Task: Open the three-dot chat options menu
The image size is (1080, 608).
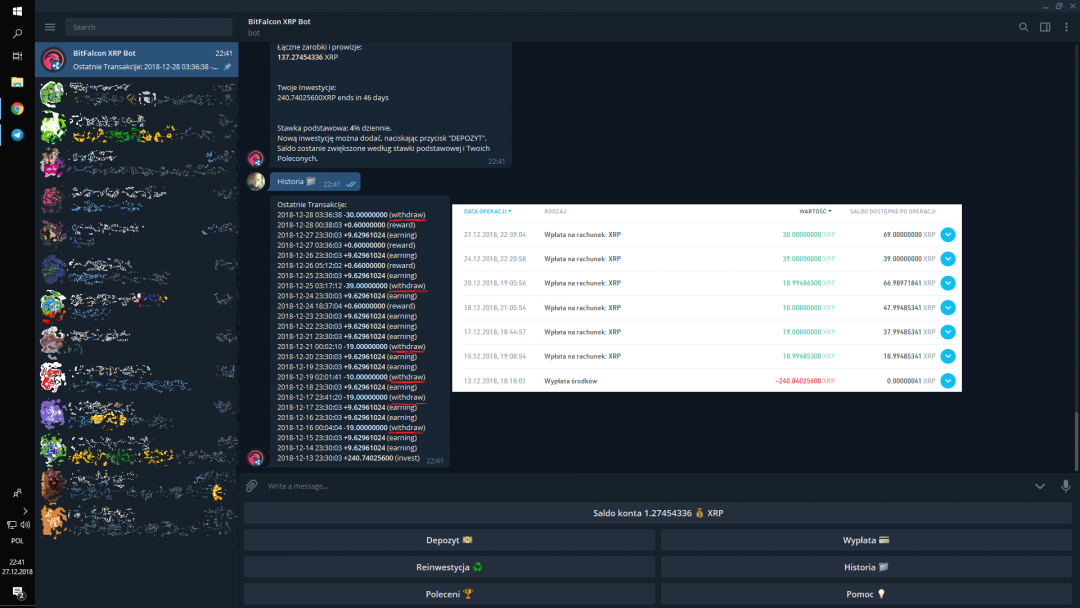Action: pyautogui.click(x=1066, y=27)
